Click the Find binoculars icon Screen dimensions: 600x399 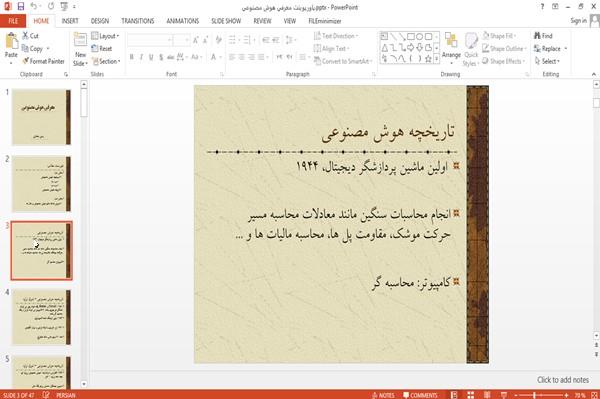click(537, 36)
